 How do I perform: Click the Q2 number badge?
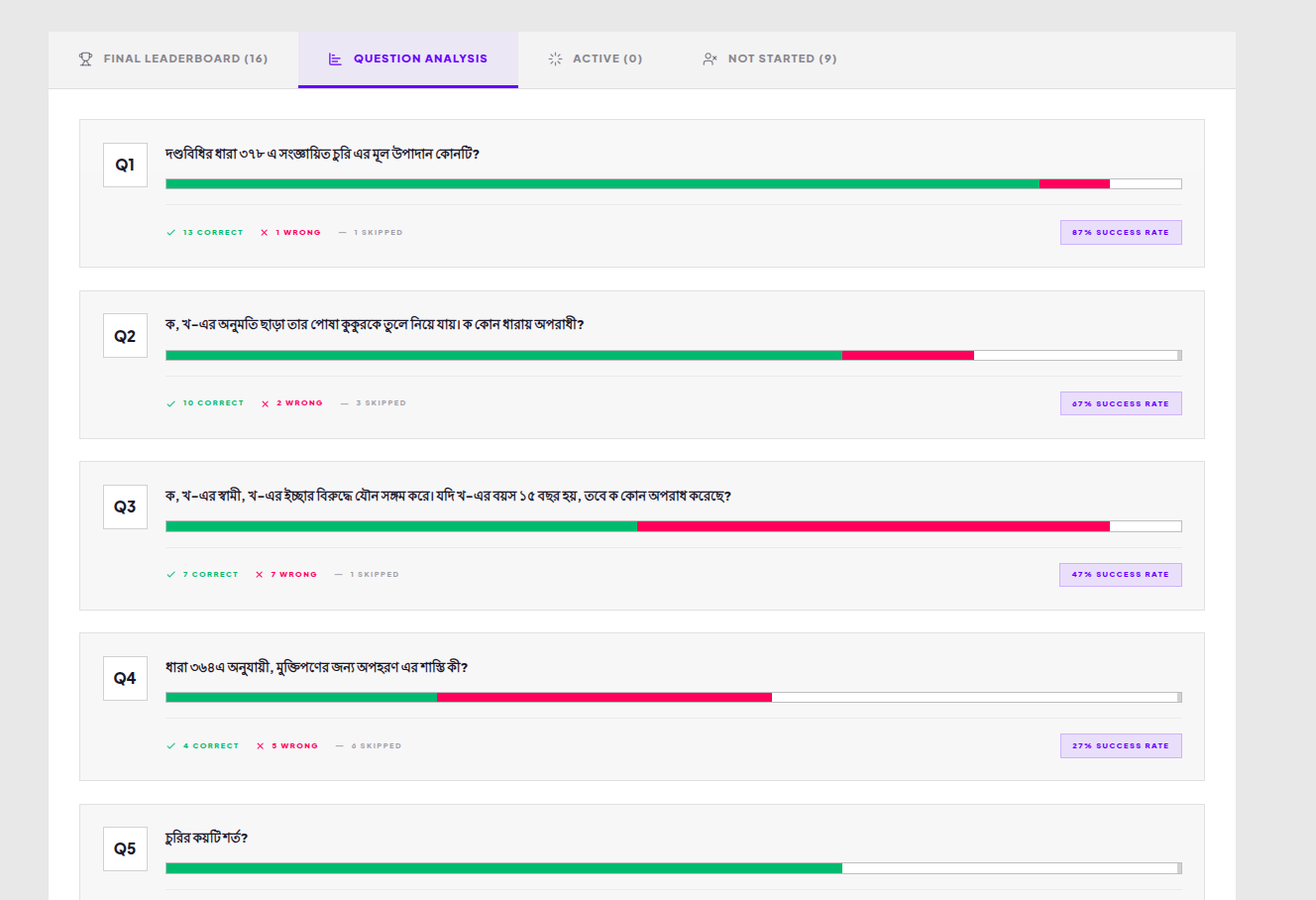125,336
